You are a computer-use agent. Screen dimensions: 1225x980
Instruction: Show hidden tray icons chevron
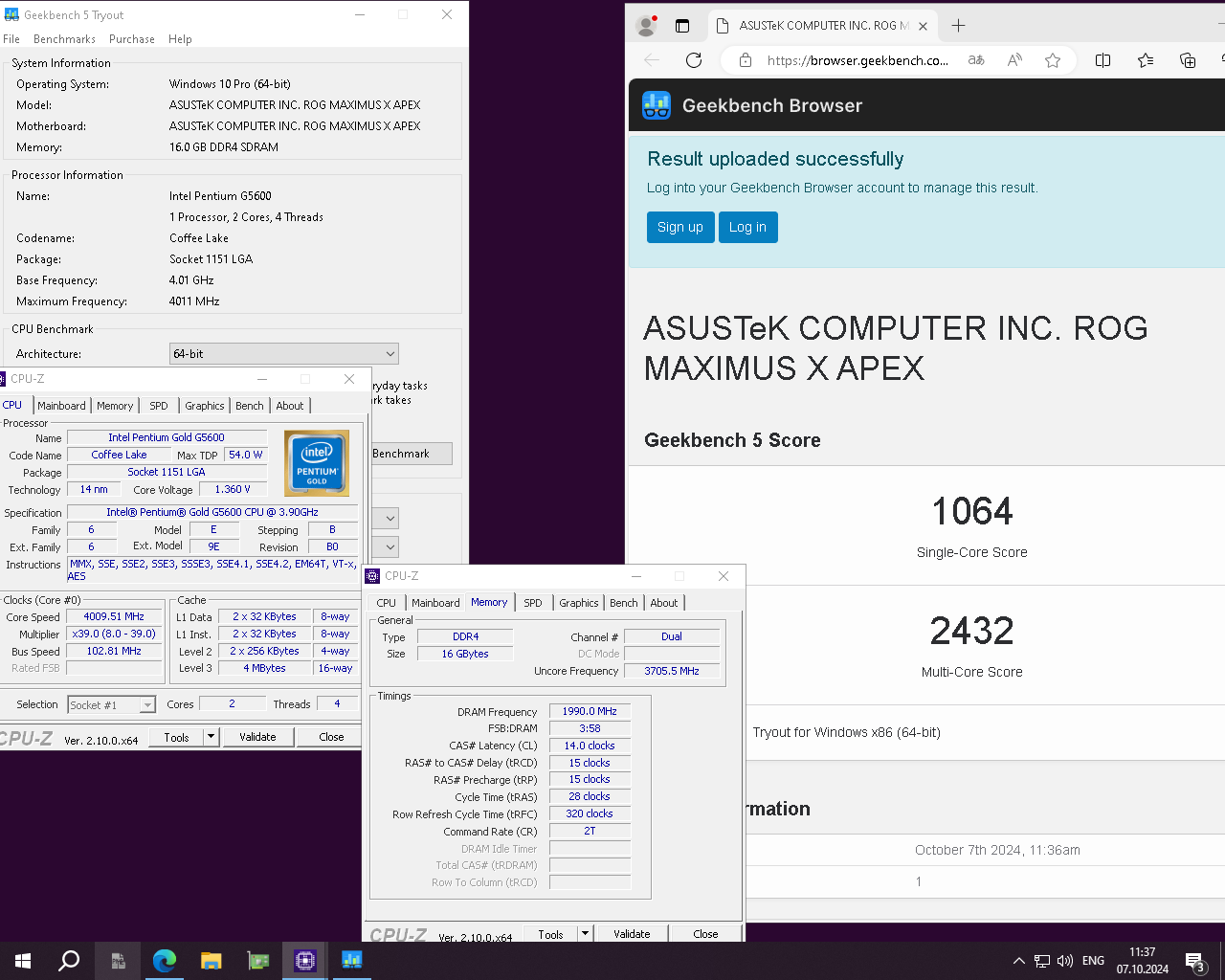1019,961
